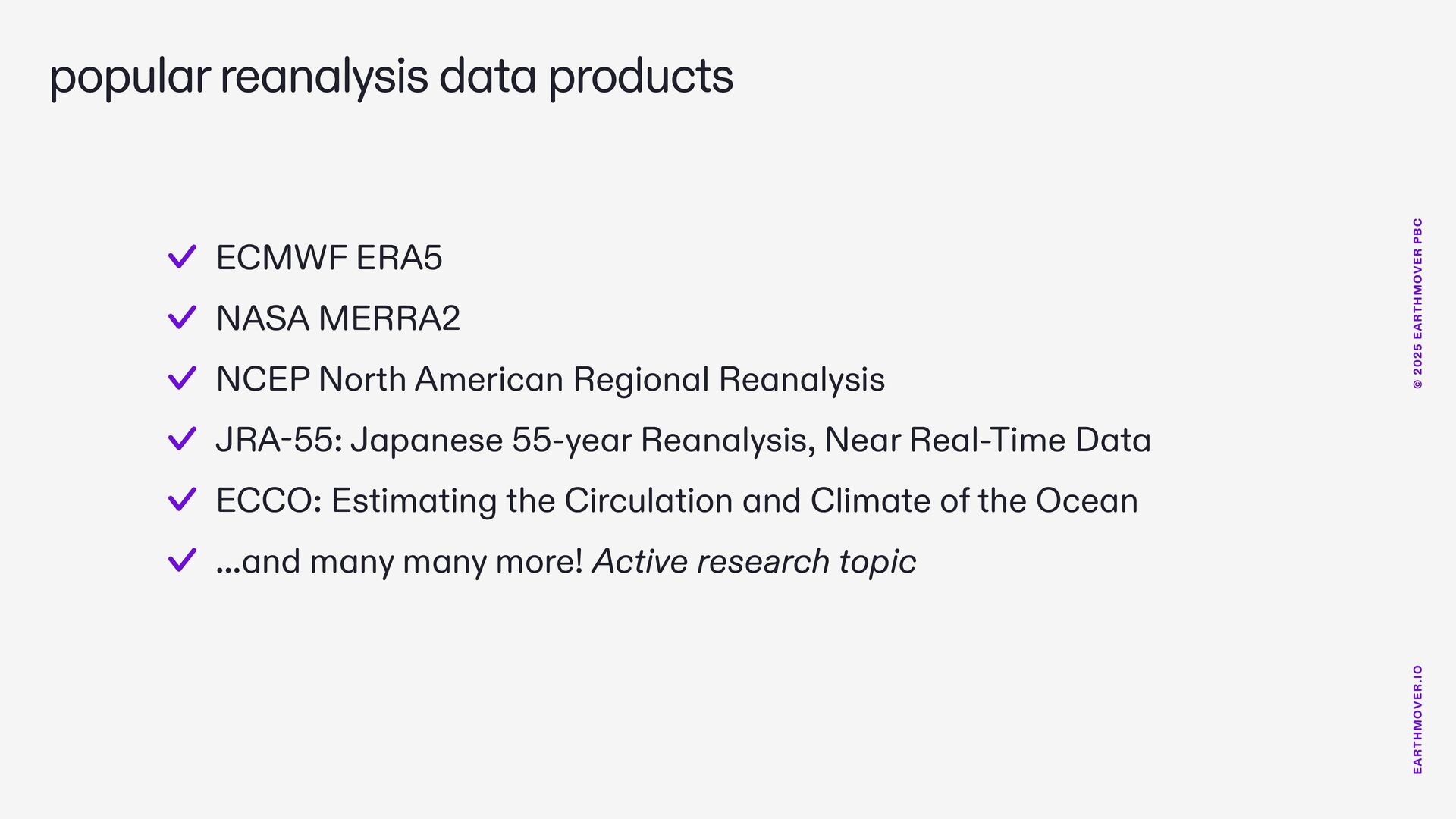Click the word 'products' in the title

tap(641, 77)
